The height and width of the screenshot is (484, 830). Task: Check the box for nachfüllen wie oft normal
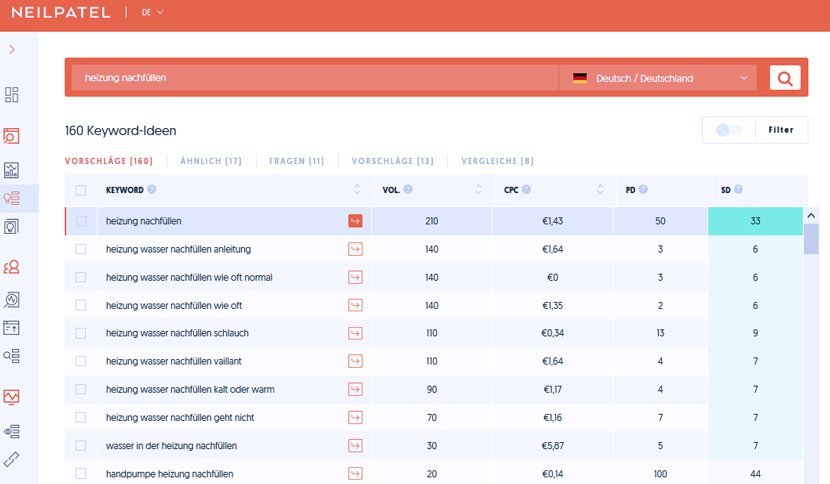click(80, 277)
